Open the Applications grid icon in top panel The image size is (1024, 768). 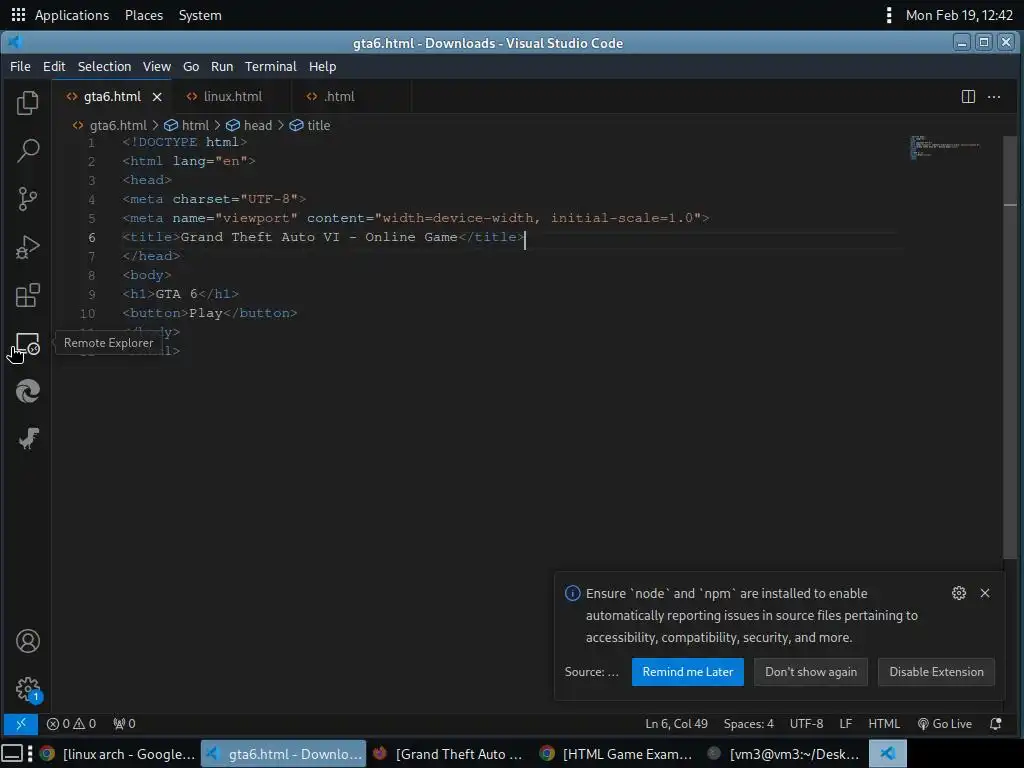[18, 14]
